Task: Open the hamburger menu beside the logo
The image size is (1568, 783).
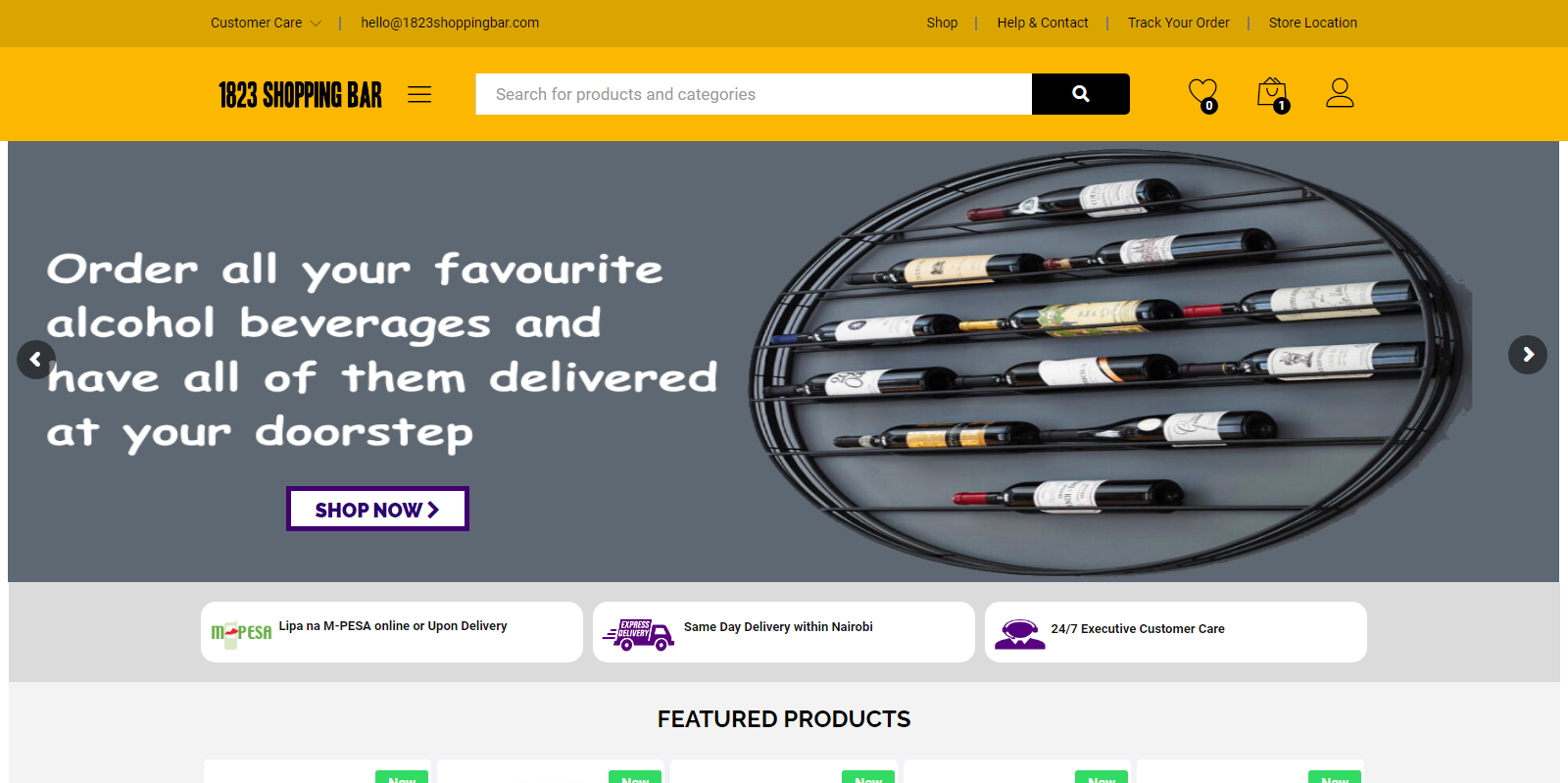Action: (419, 94)
